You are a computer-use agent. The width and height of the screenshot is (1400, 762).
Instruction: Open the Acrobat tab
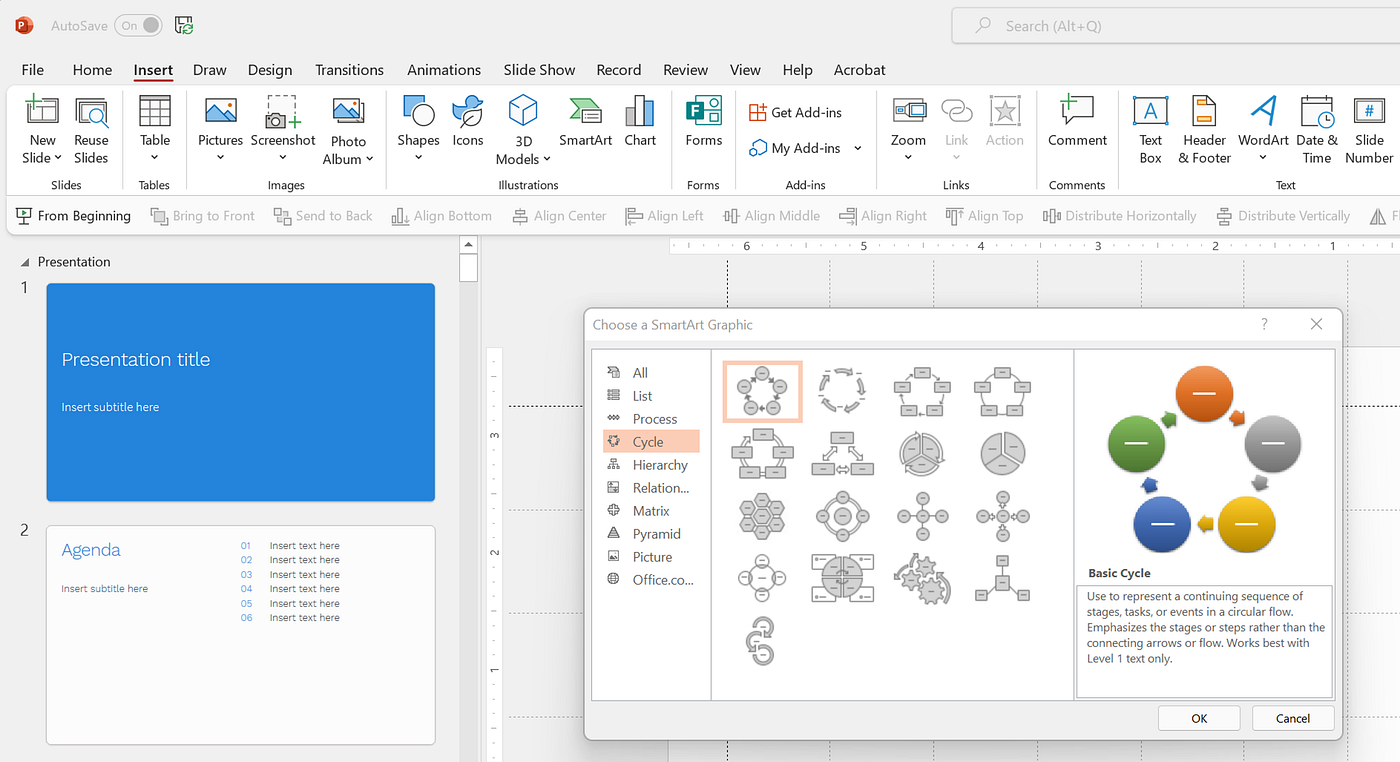860,70
